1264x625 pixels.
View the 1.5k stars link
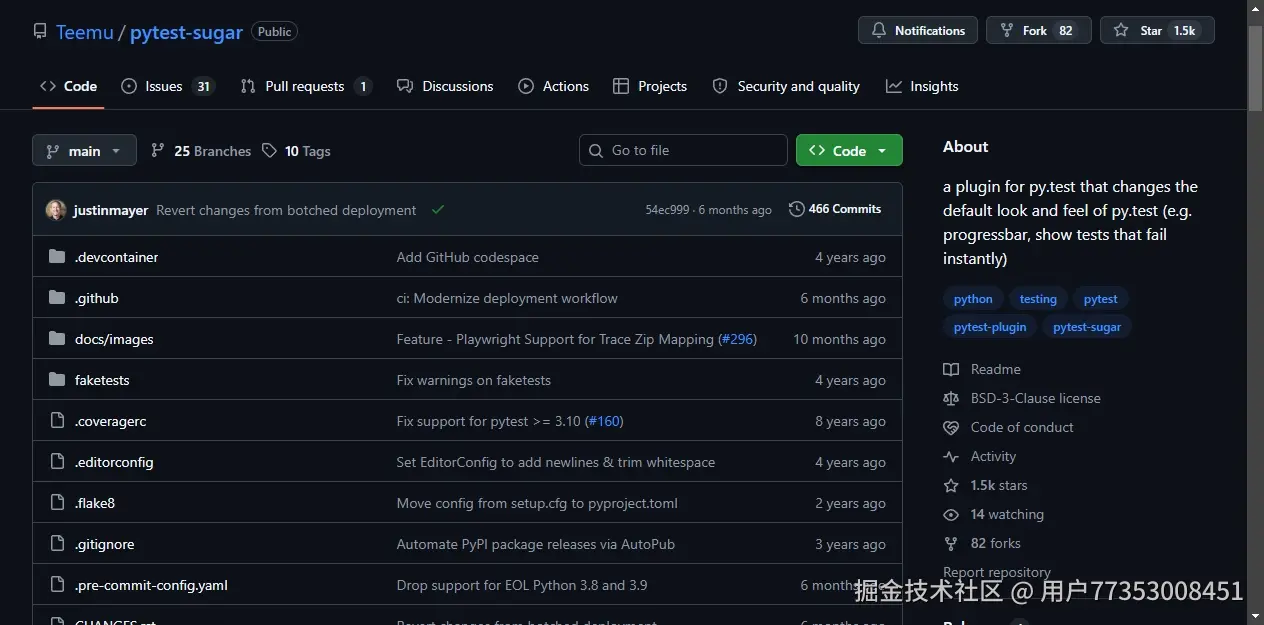[x=985, y=485]
